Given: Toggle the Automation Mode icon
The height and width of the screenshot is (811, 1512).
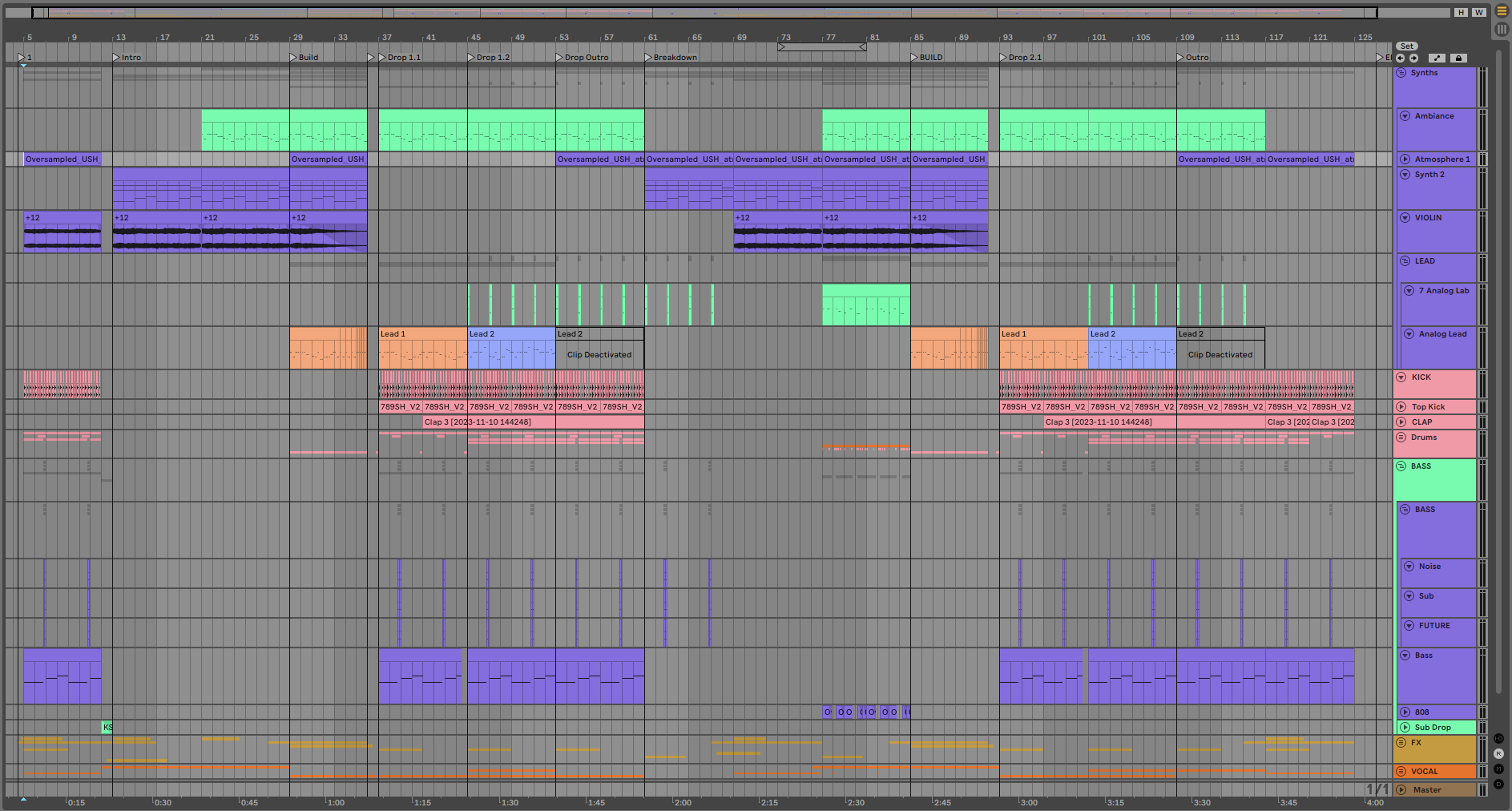Looking at the screenshot, I should [x=1437, y=58].
